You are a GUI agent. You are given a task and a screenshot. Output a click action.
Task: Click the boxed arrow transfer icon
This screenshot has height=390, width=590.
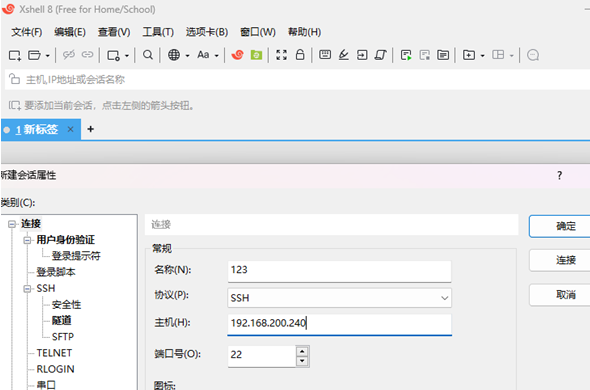coord(362,55)
